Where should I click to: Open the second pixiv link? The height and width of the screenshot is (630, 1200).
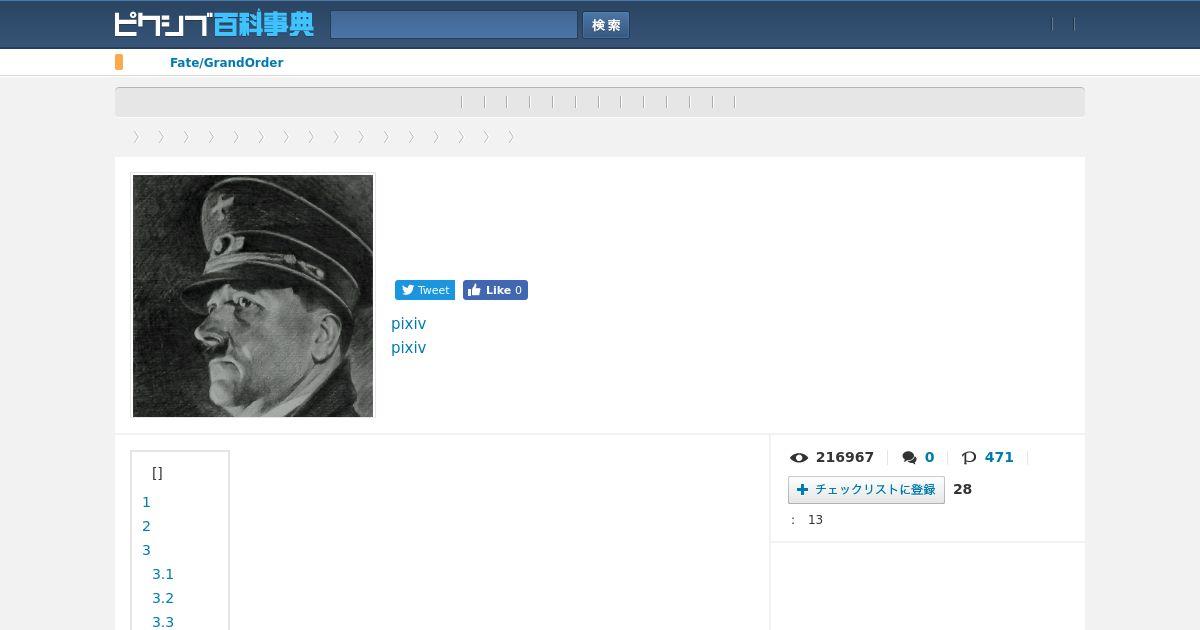(x=408, y=348)
